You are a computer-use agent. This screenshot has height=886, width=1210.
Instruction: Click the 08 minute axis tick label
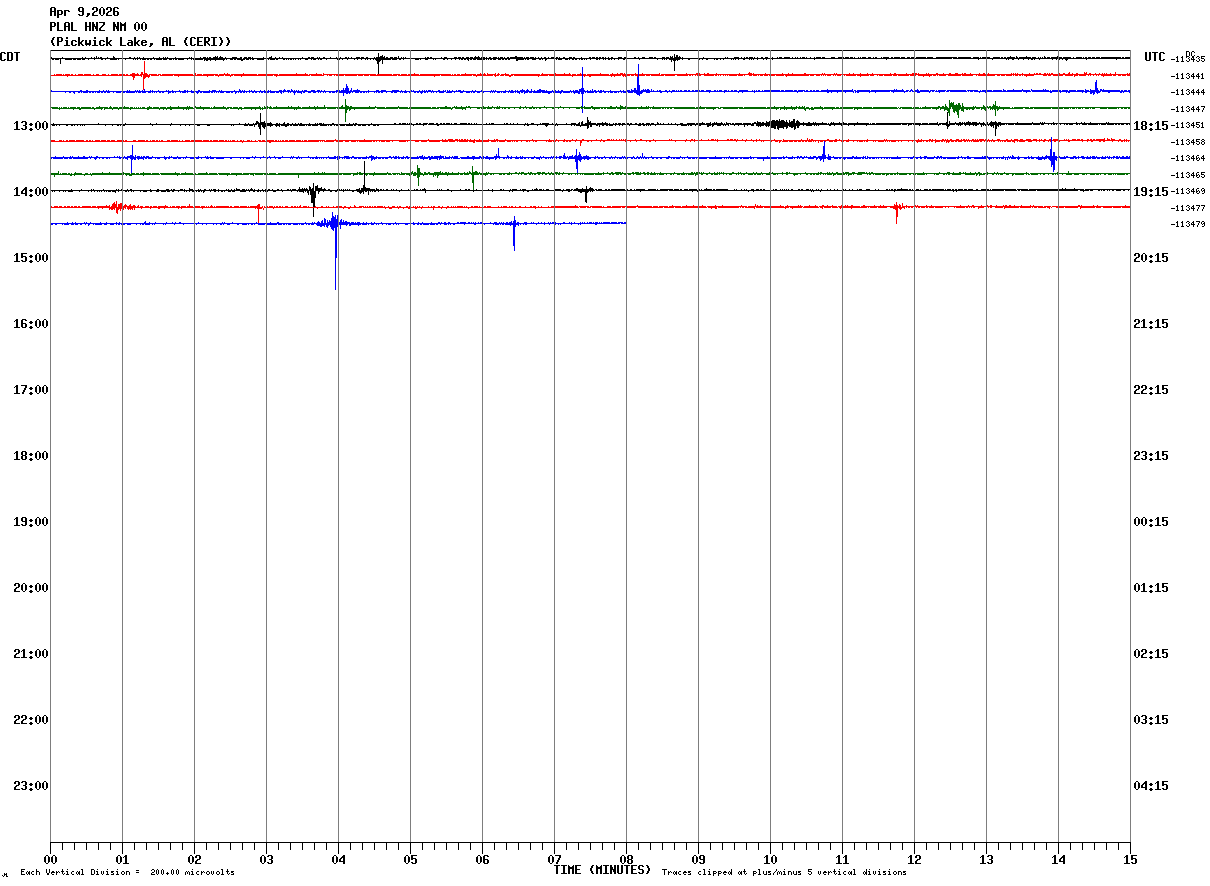tap(626, 859)
